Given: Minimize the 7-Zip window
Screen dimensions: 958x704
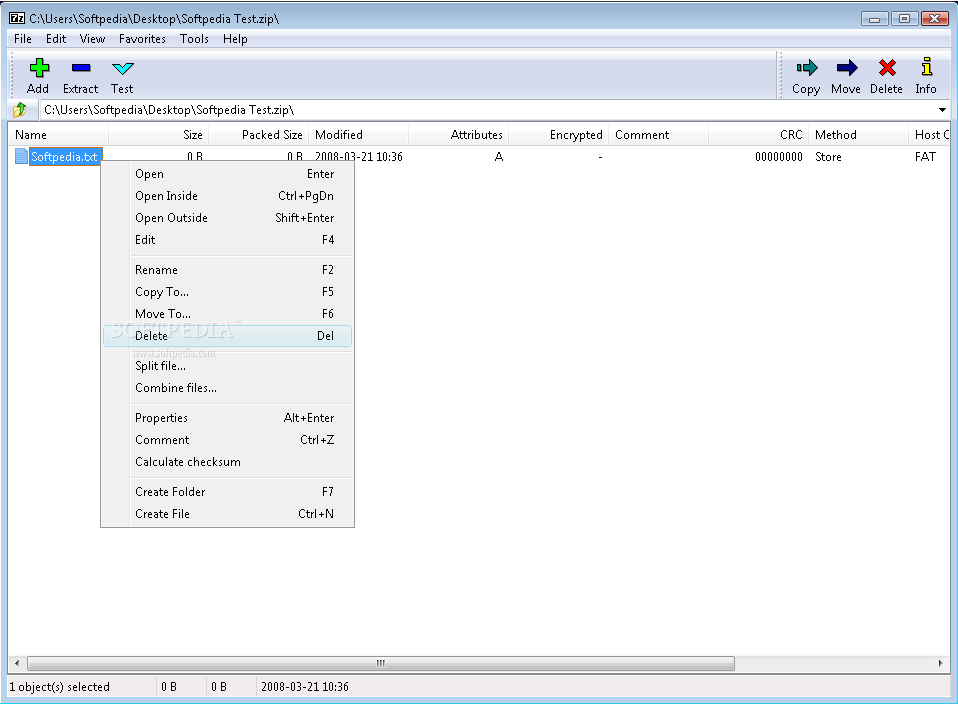Looking at the screenshot, I should point(874,19).
